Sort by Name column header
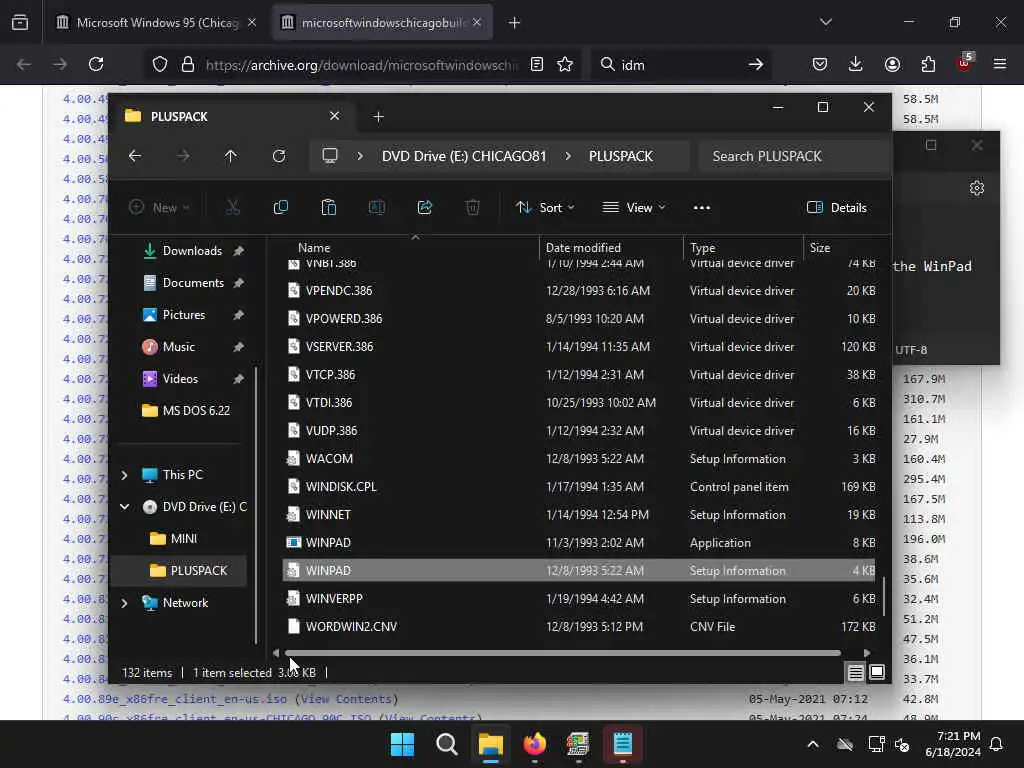This screenshot has height=768, width=1024. coord(314,248)
